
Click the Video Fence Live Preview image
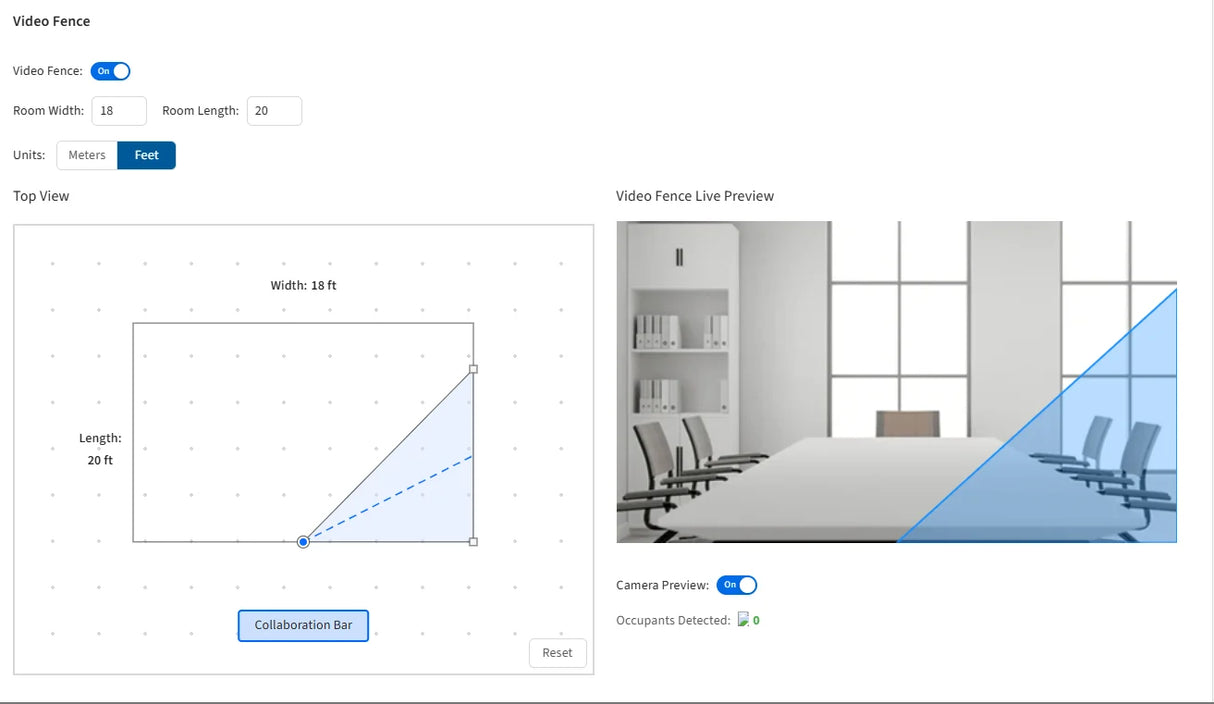pyautogui.click(x=897, y=382)
